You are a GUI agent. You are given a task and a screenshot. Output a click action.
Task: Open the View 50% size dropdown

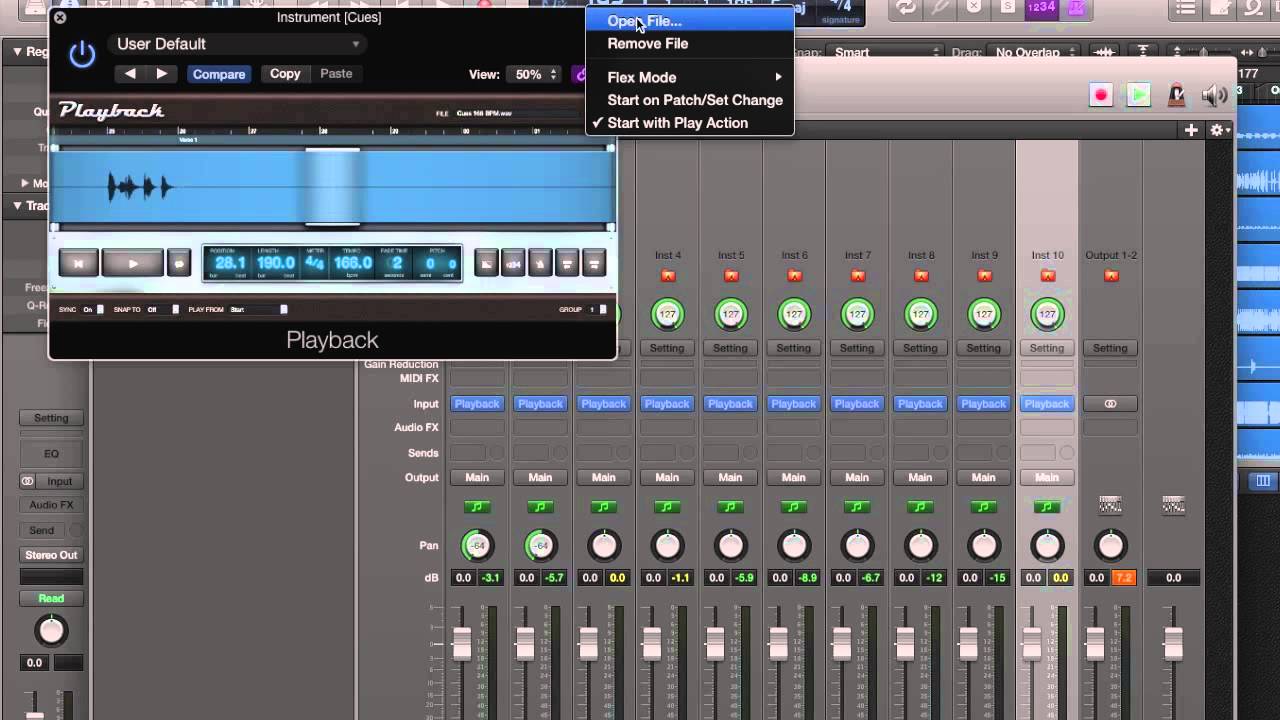pyautogui.click(x=535, y=74)
